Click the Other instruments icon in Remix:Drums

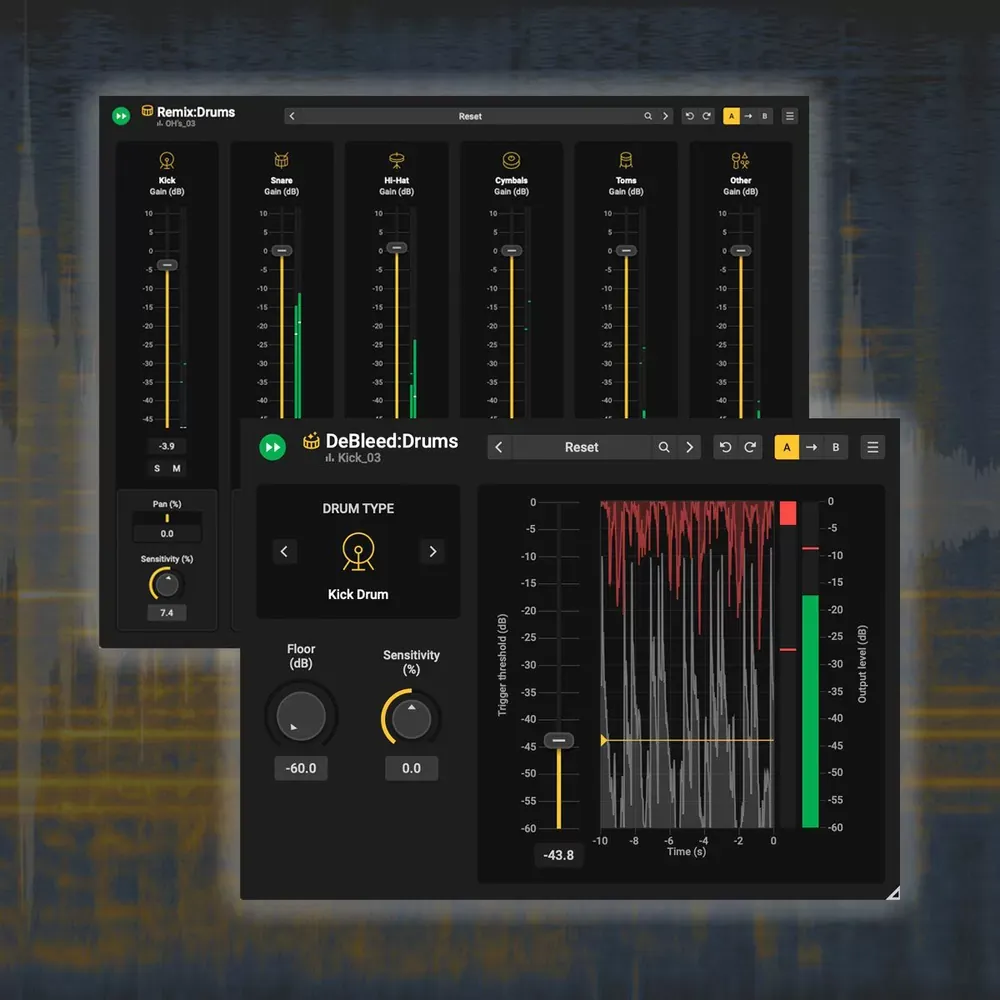tap(740, 160)
